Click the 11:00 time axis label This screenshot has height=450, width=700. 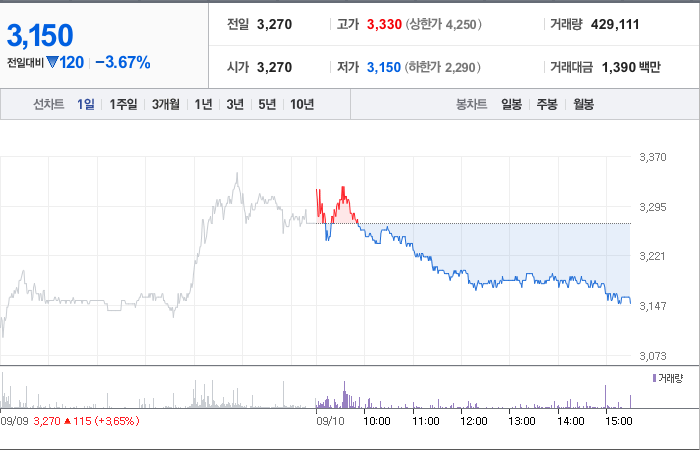point(425,421)
